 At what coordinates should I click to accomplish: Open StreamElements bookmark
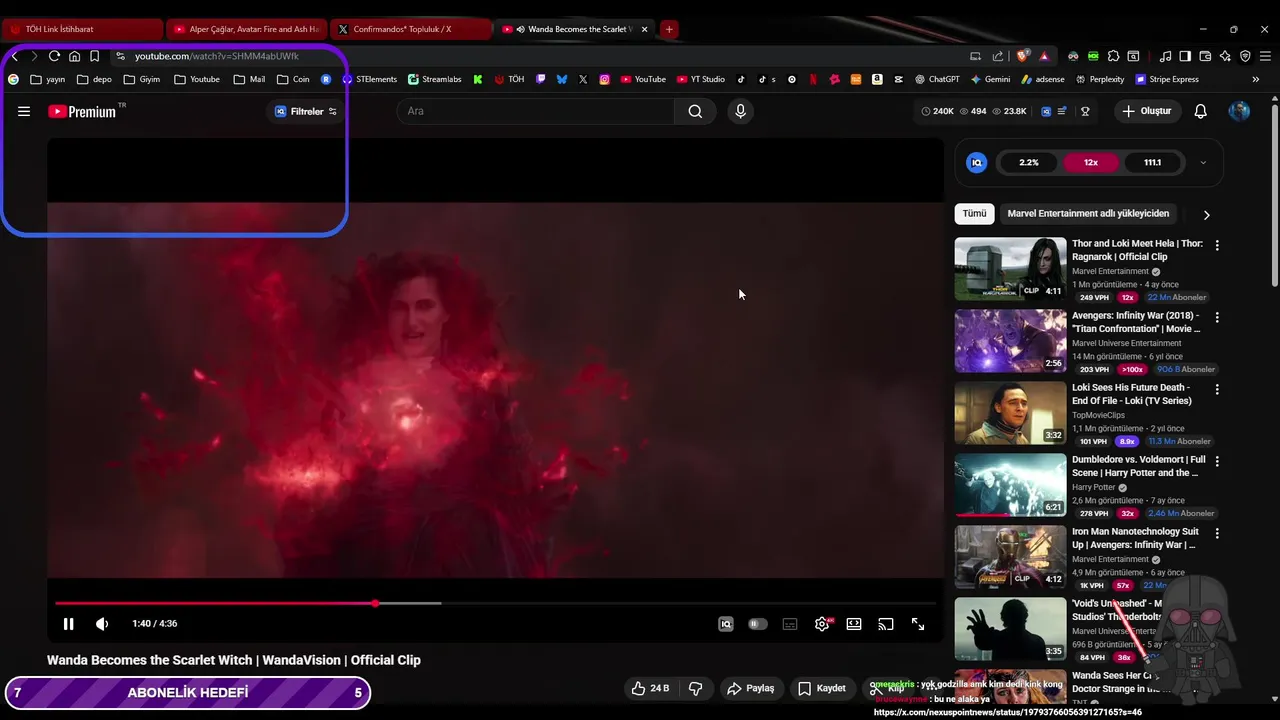(x=369, y=79)
